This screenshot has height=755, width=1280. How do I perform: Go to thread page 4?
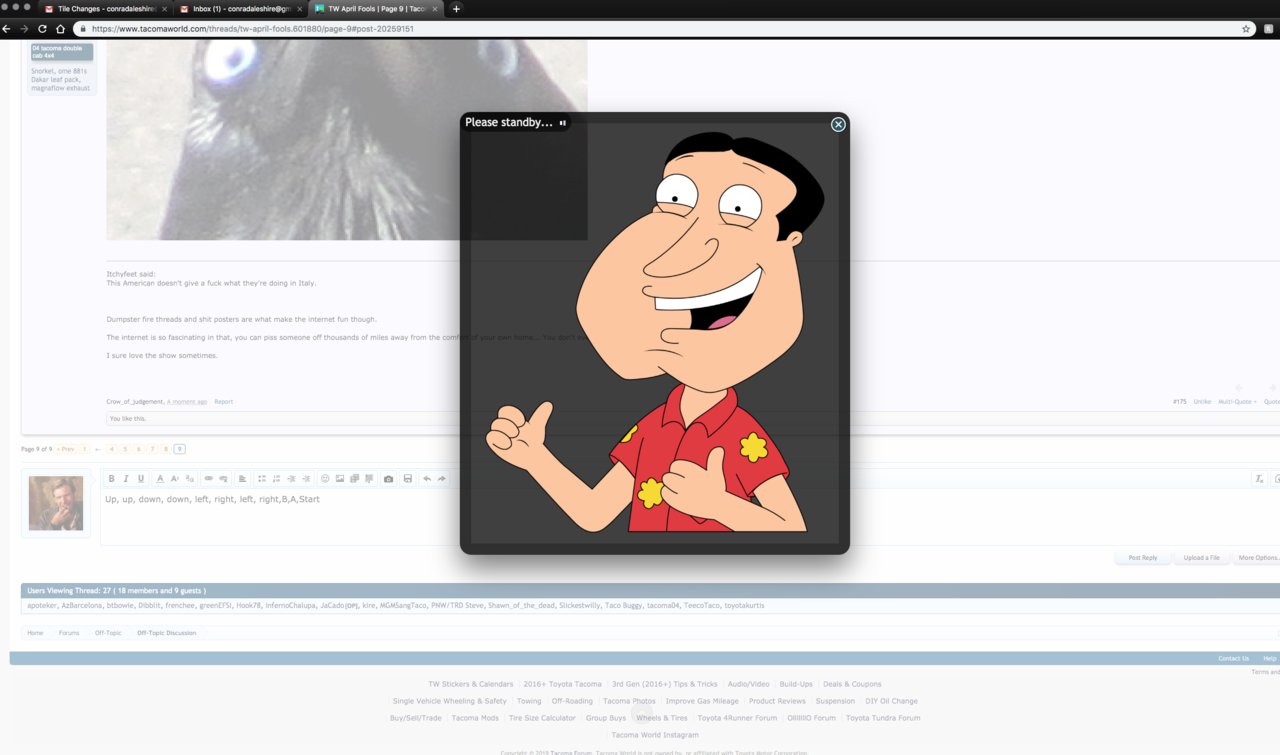tap(111, 449)
